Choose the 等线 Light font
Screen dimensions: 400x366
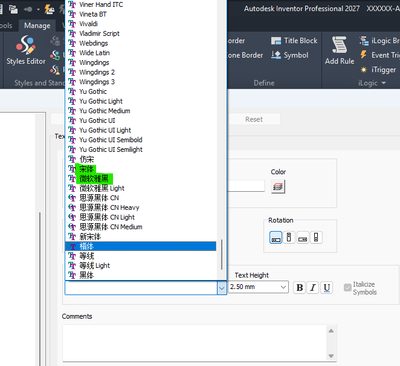pyautogui.click(x=140, y=266)
